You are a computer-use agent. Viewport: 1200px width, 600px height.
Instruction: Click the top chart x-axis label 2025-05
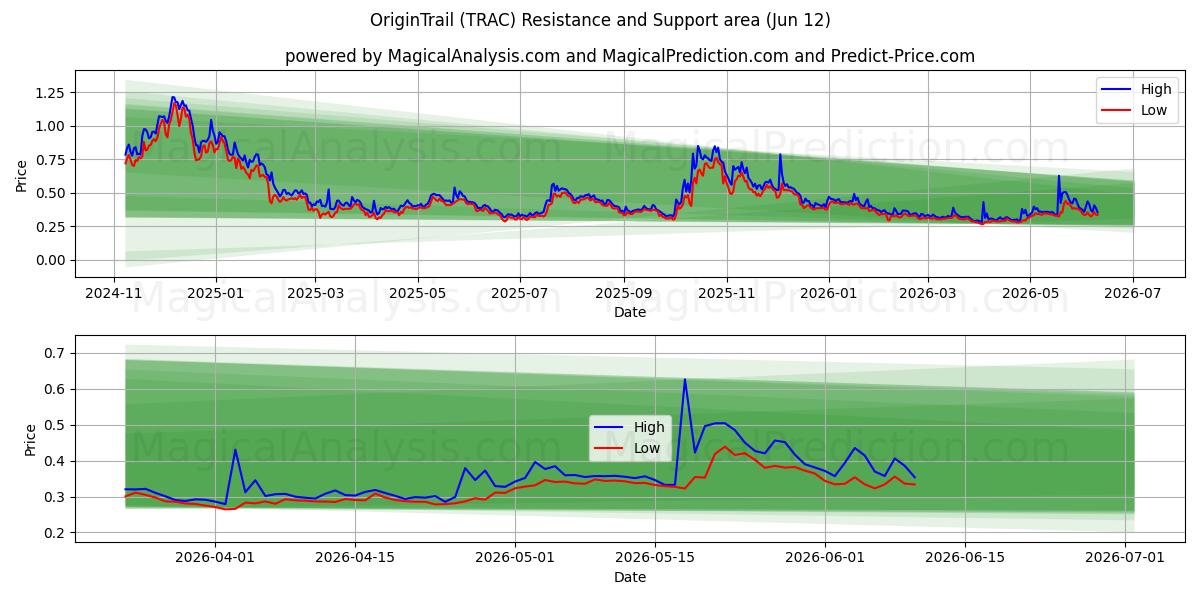417,294
